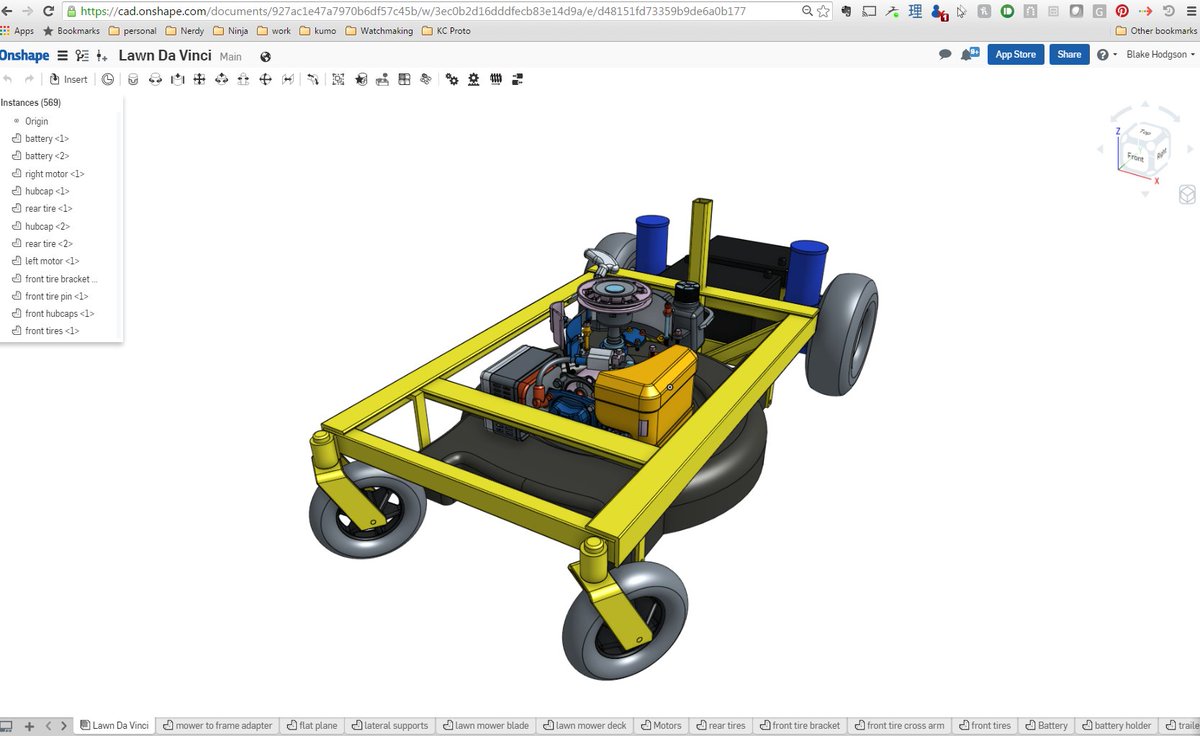Image resolution: width=1200 pixels, height=736 pixels.
Task: Click the view cube Front face
Action: [1135, 157]
